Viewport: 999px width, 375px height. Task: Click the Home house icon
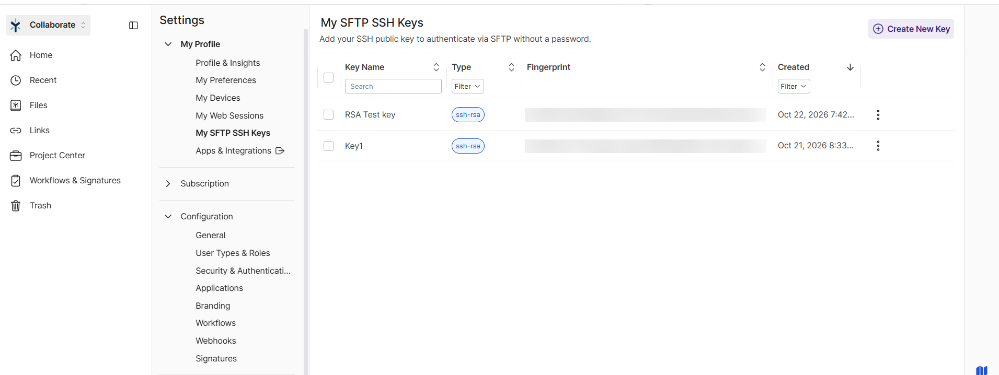[16, 55]
